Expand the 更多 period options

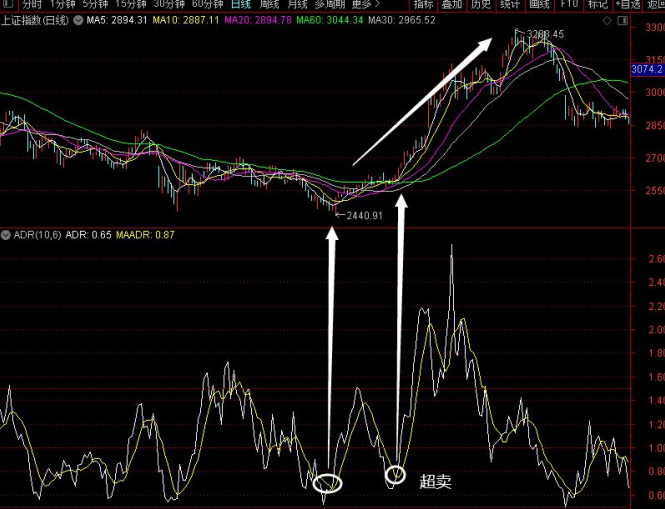pos(366,4)
